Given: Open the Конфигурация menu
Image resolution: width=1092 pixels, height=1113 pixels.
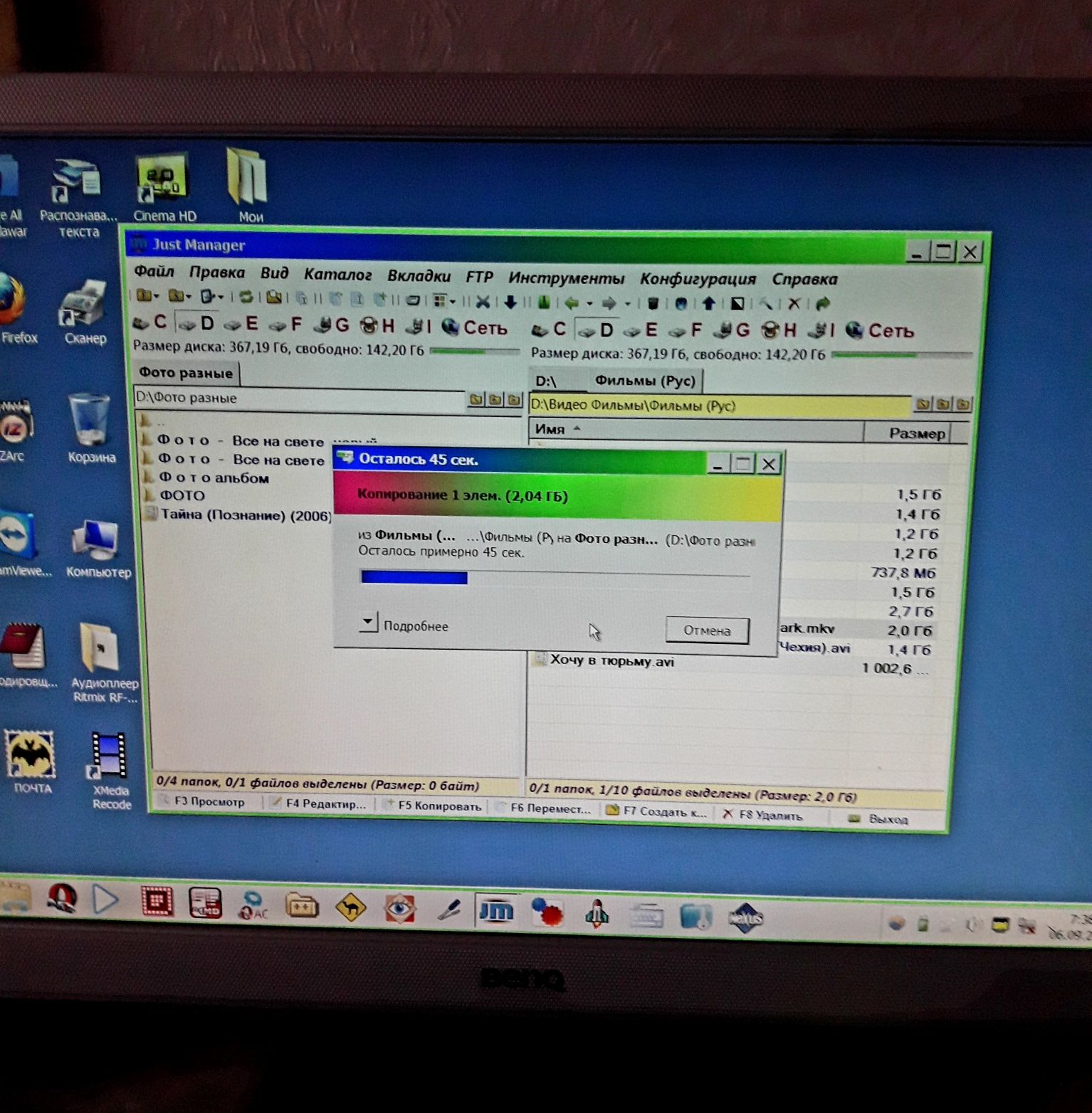Looking at the screenshot, I should (698, 278).
